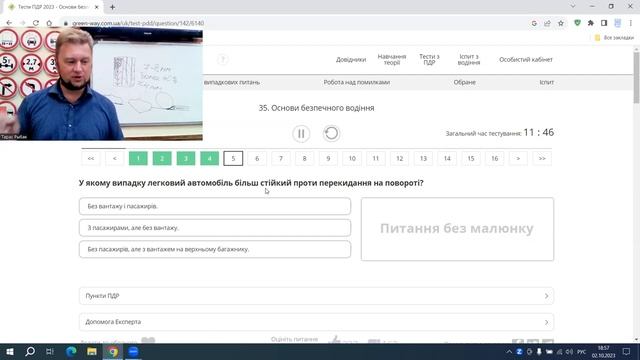The image size is (640, 360).
Task: Open Windows taskbar search
Action: click(x=30, y=351)
